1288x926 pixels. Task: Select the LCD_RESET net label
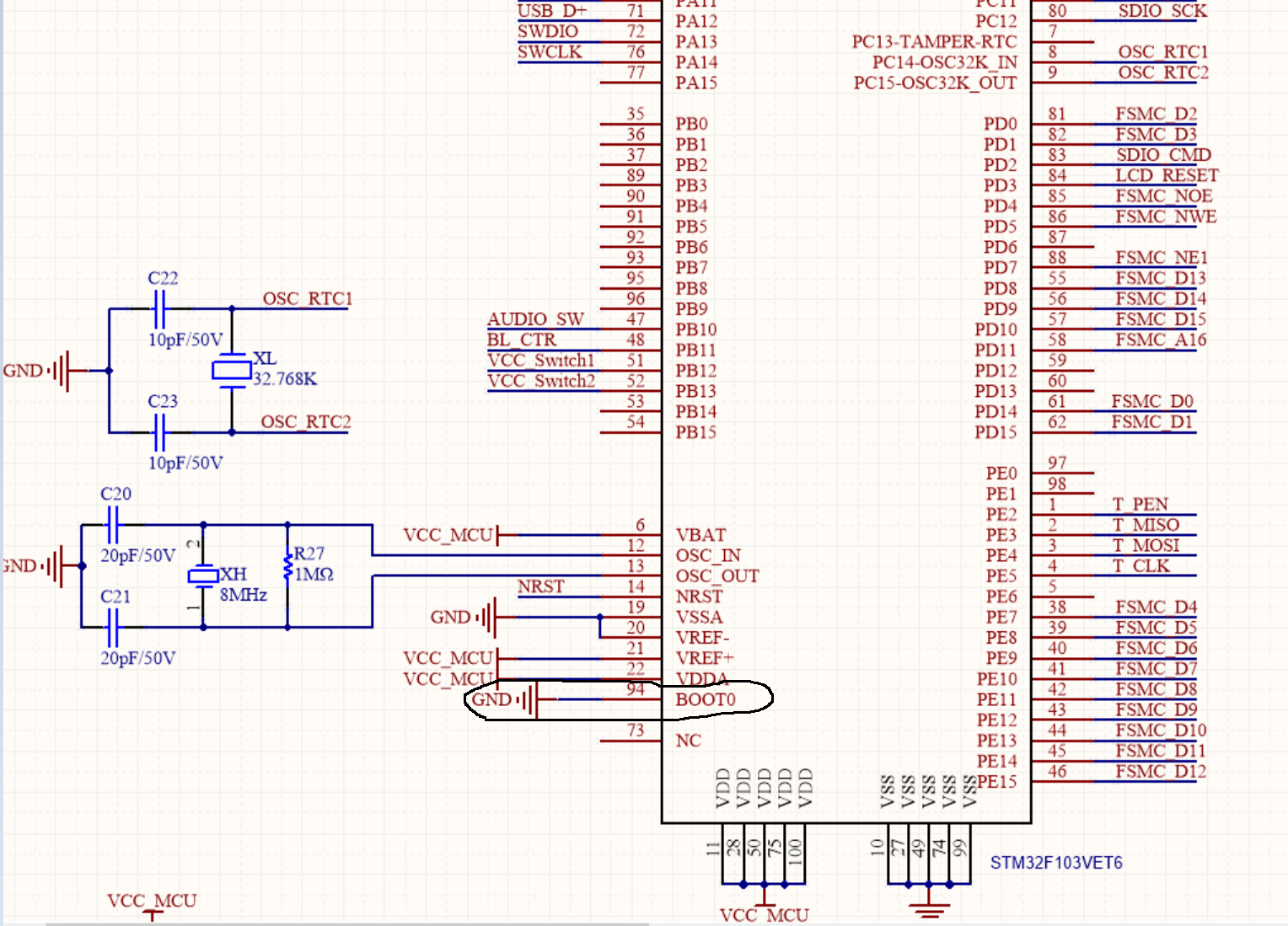tap(1167, 175)
